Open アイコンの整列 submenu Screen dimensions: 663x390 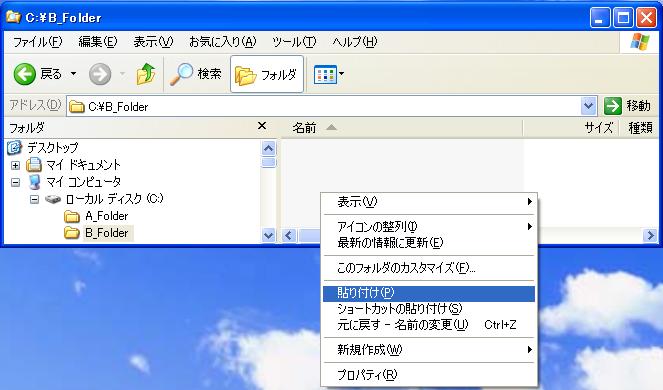point(429,227)
